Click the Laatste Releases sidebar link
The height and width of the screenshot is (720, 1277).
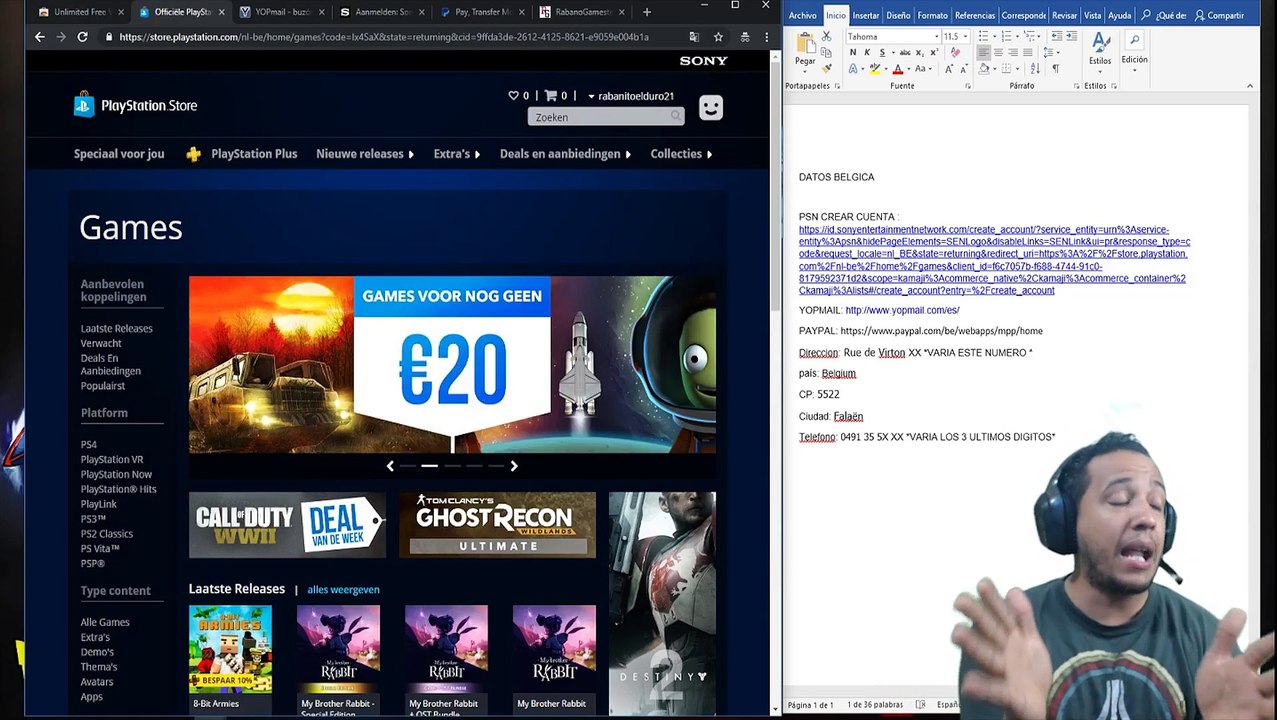tap(117, 328)
